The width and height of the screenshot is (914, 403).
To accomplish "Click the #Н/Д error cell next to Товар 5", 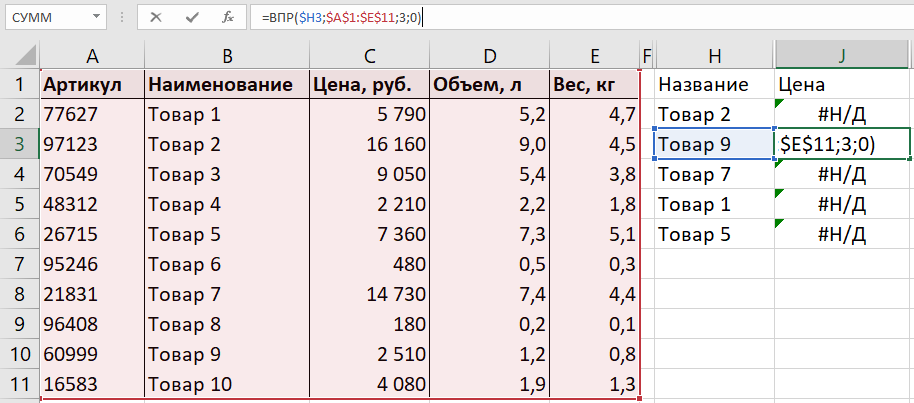I will click(x=842, y=234).
